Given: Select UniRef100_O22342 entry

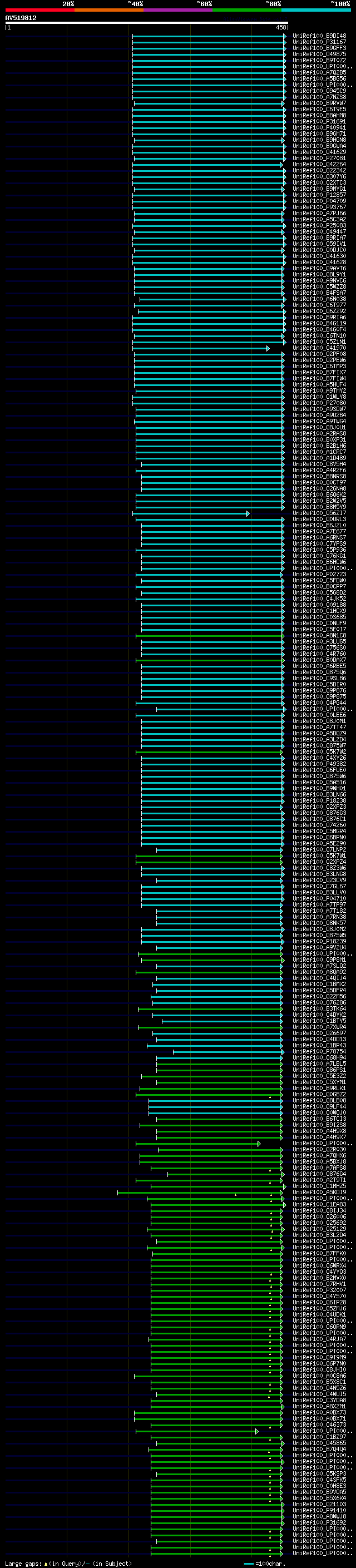Looking at the screenshot, I should pyautogui.click(x=319, y=170).
